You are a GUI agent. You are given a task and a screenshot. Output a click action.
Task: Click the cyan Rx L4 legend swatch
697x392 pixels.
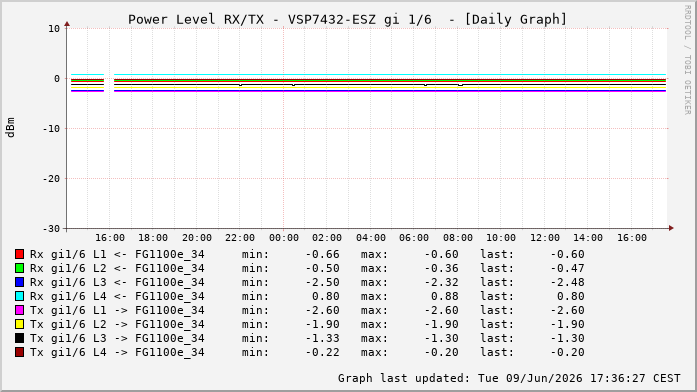click(19, 296)
